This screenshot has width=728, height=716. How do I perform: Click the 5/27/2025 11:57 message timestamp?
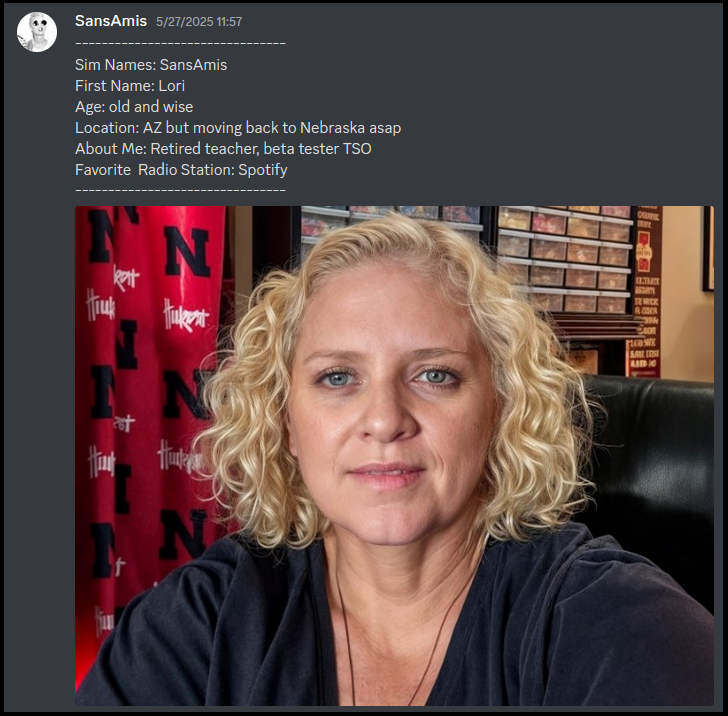199,22
